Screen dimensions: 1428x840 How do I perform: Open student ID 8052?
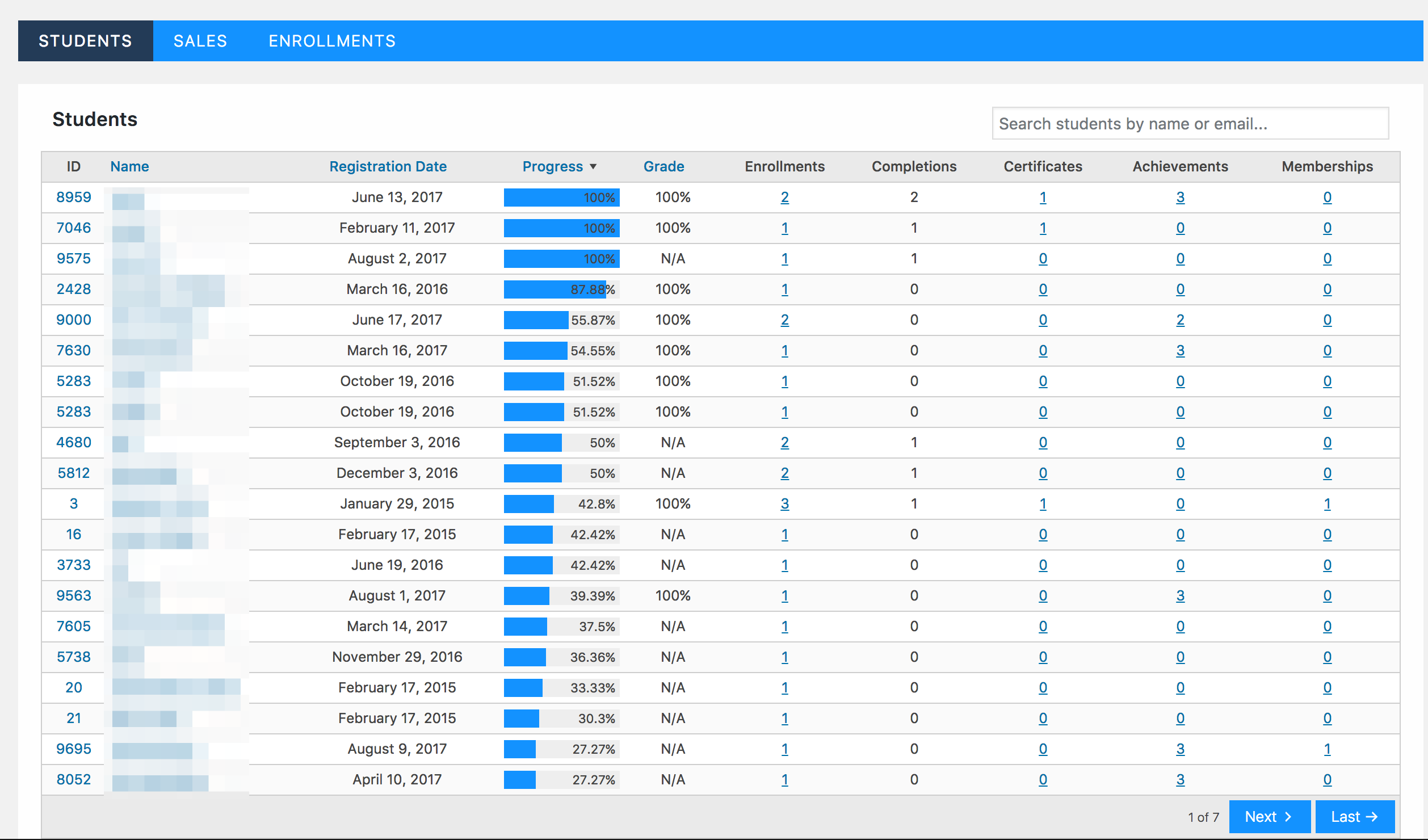pos(74,780)
